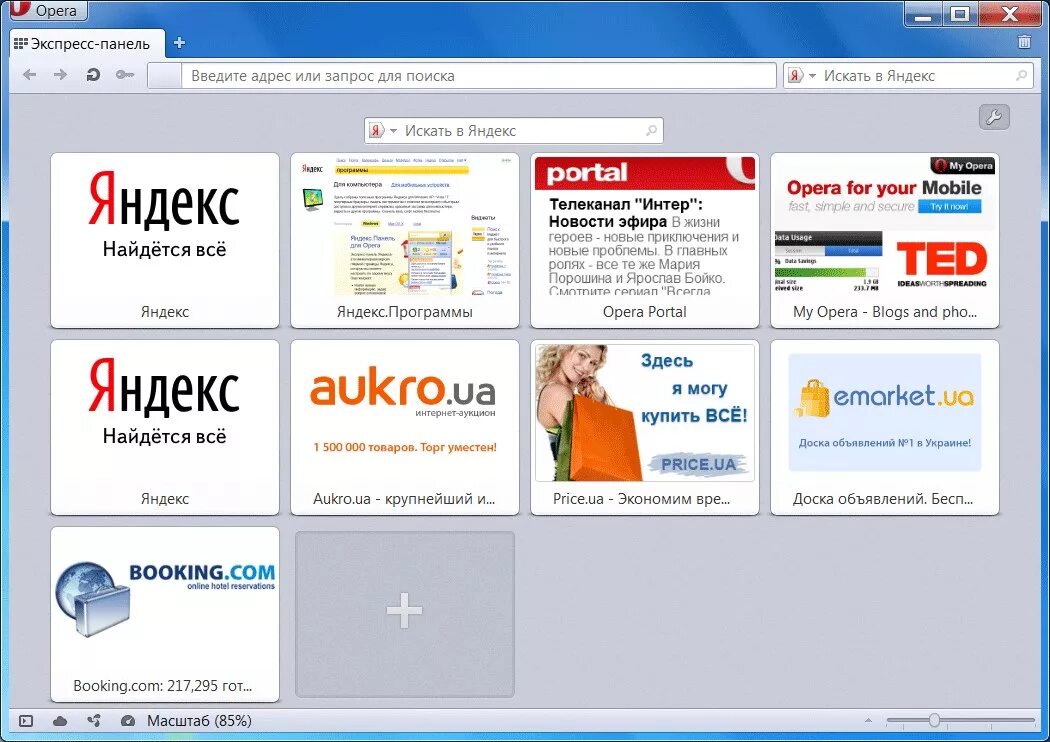
Task: Open the Яндекс.Программы speed dial tile
Action: [x=404, y=240]
